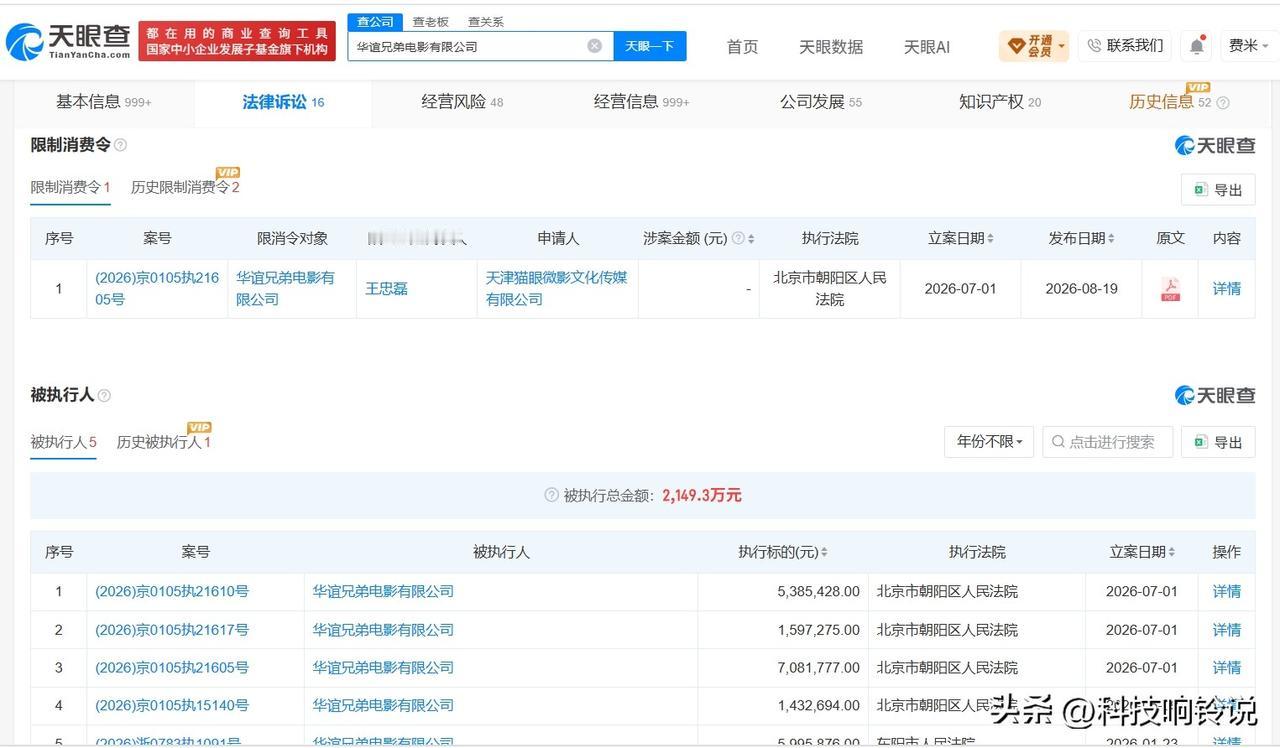Click the 点击进行搜索 search box
The height and width of the screenshot is (748, 1280).
[1108, 442]
